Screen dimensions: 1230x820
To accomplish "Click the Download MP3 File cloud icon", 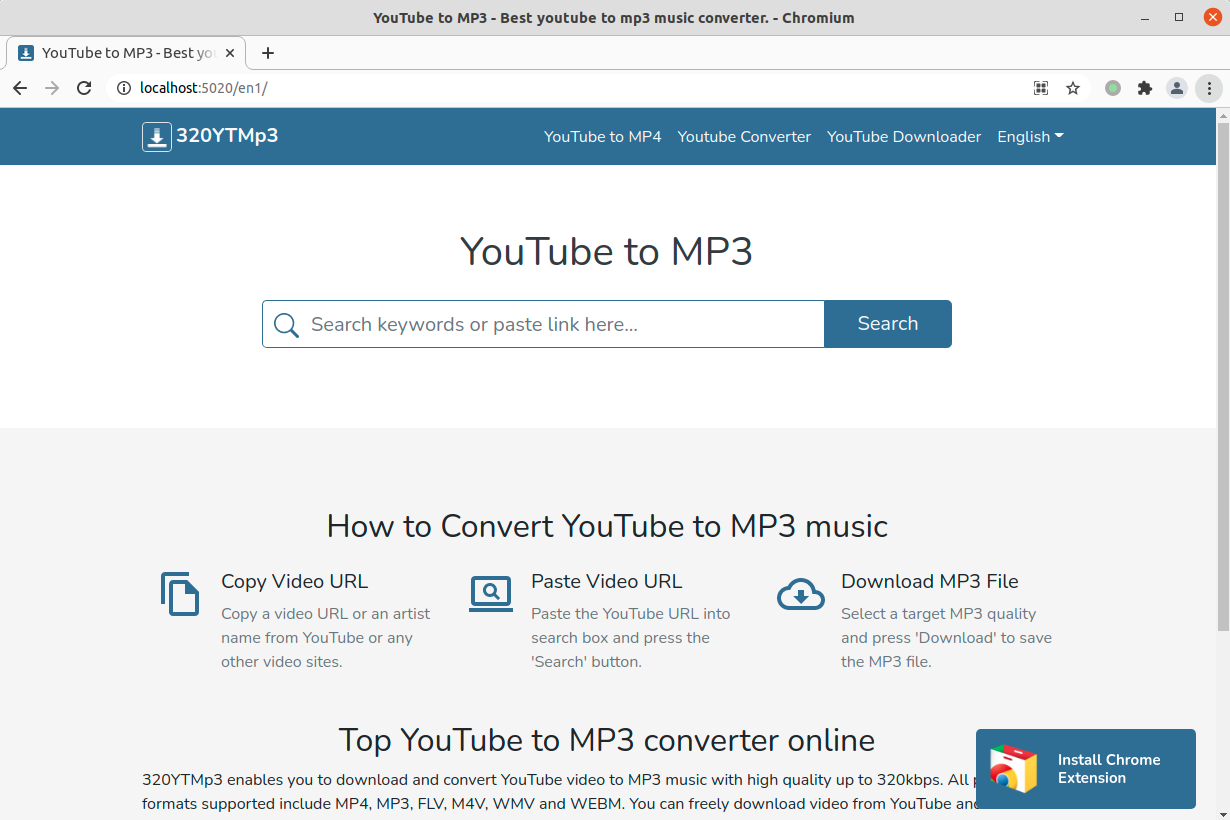I will [x=800, y=593].
